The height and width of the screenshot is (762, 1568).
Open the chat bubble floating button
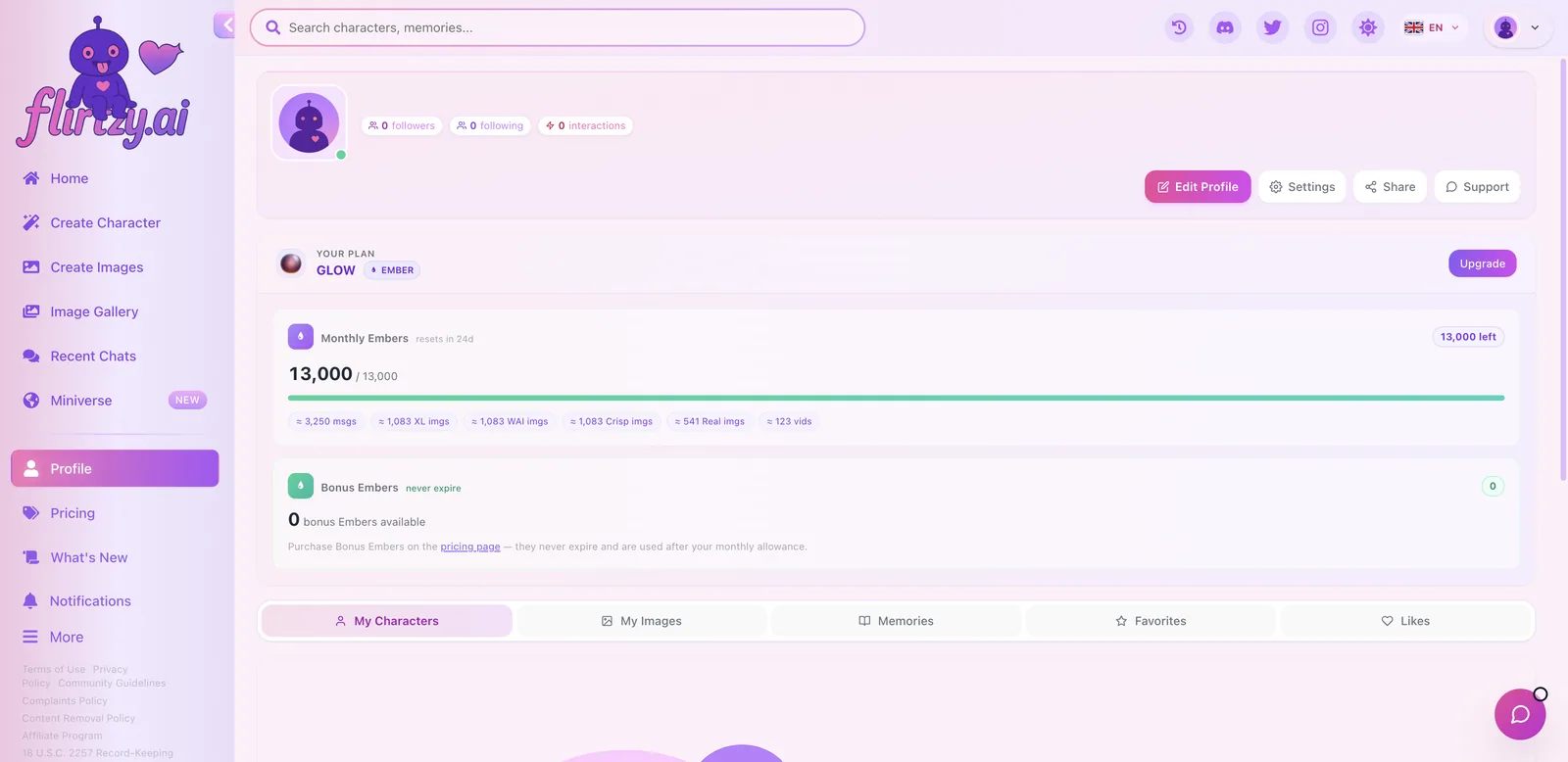click(1520, 715)
